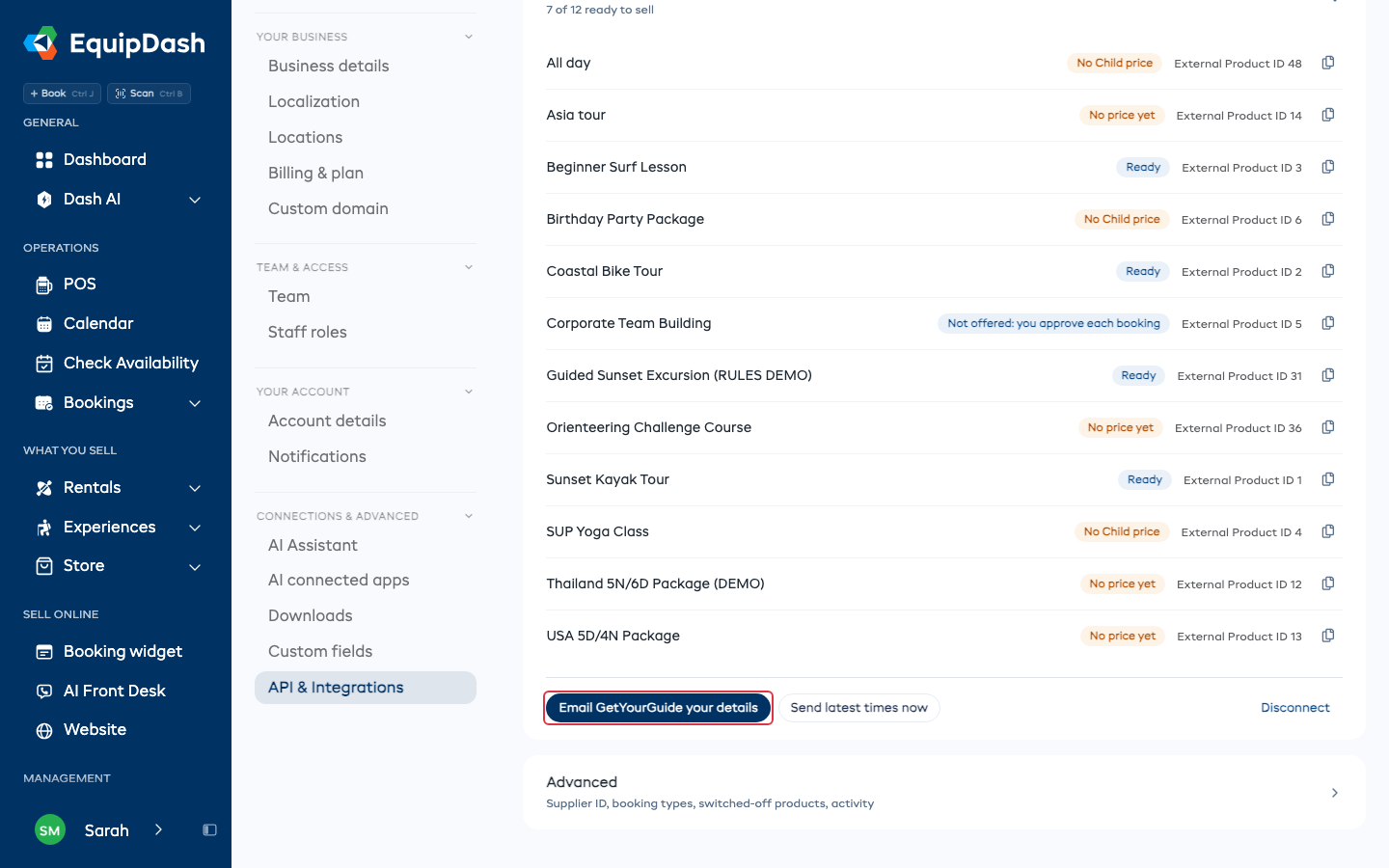Collapse Team & Access section
This screenshot has width=1389, height=868.
[469, 267]
